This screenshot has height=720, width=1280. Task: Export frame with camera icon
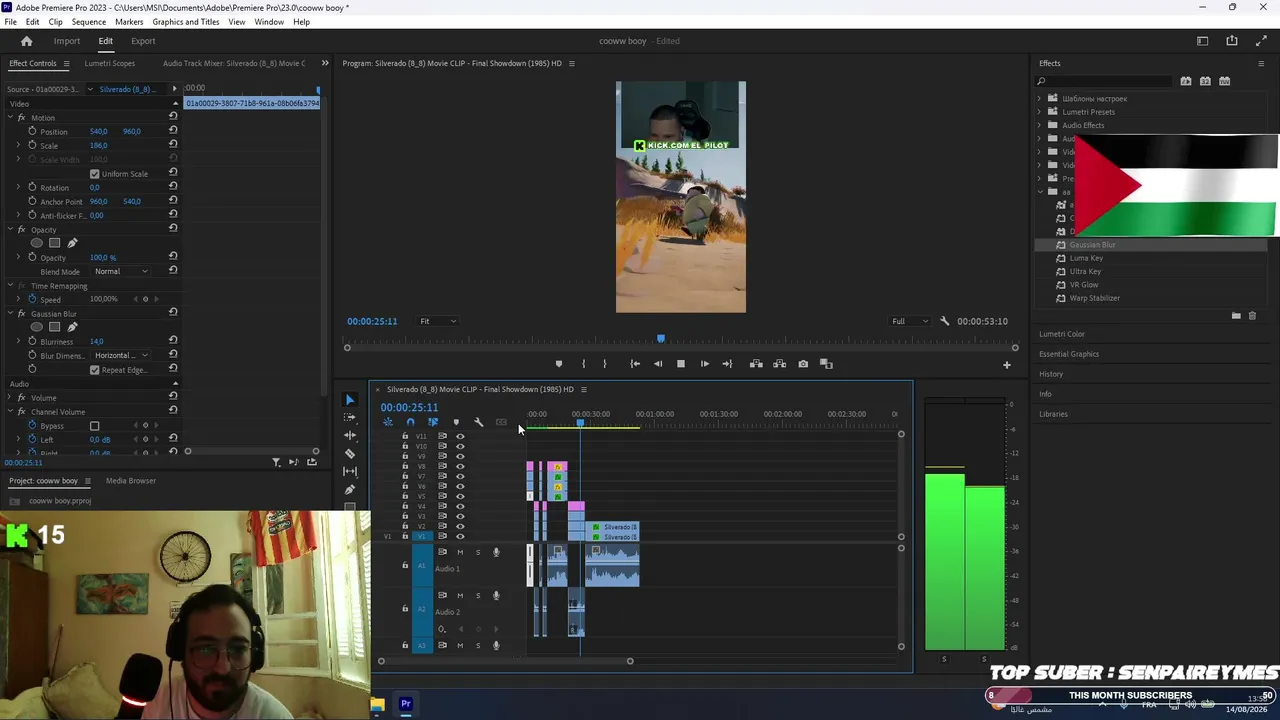803,364
